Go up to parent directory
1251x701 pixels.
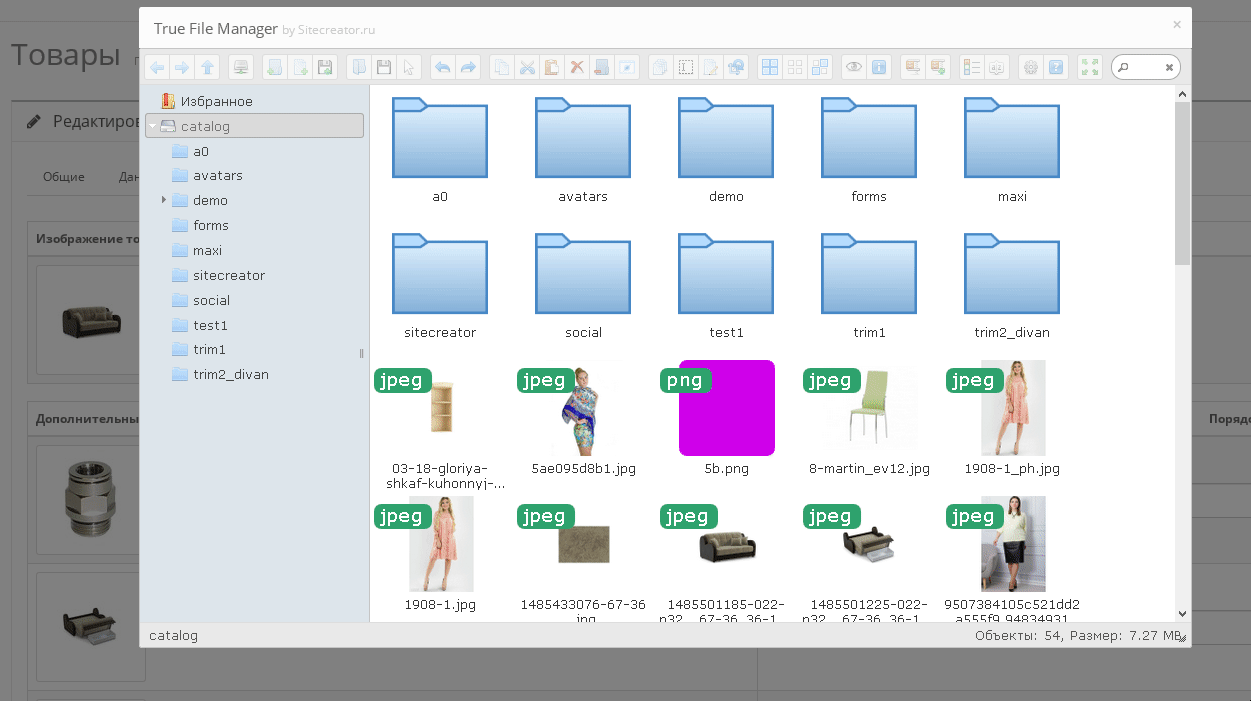207,68
